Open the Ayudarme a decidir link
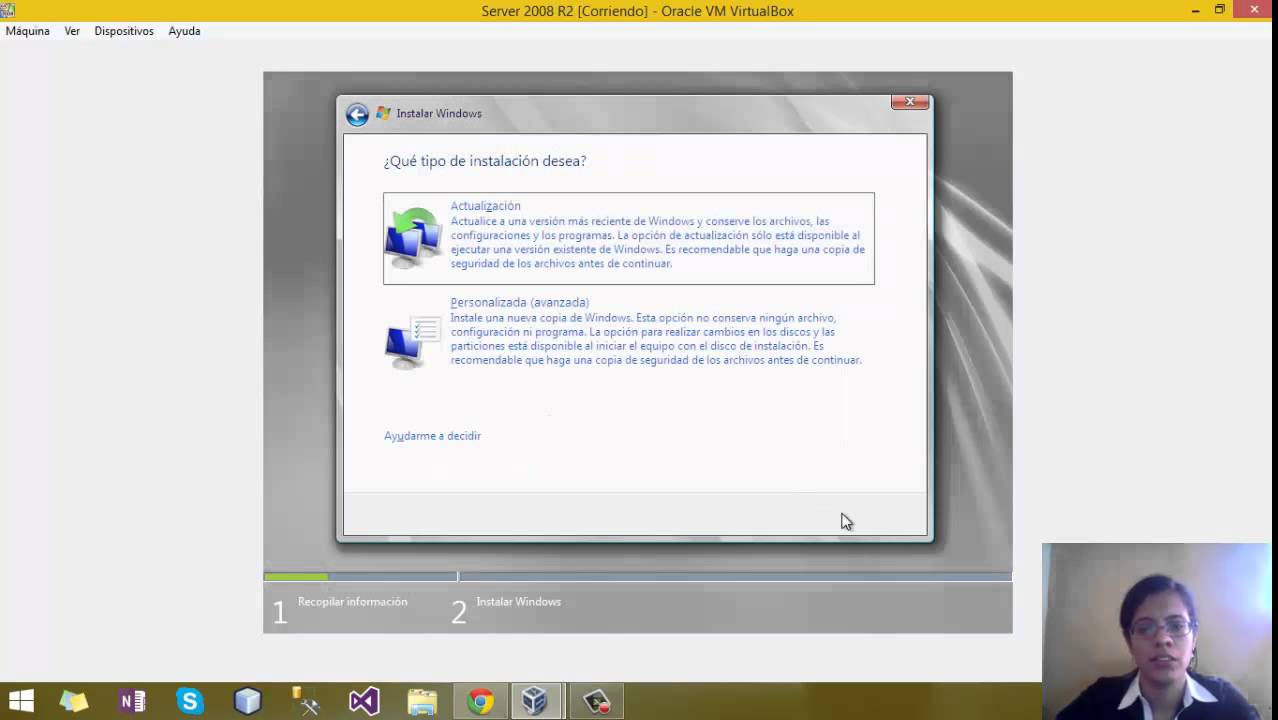Viewport: 1278px width, 720px height. click(432, 436)
